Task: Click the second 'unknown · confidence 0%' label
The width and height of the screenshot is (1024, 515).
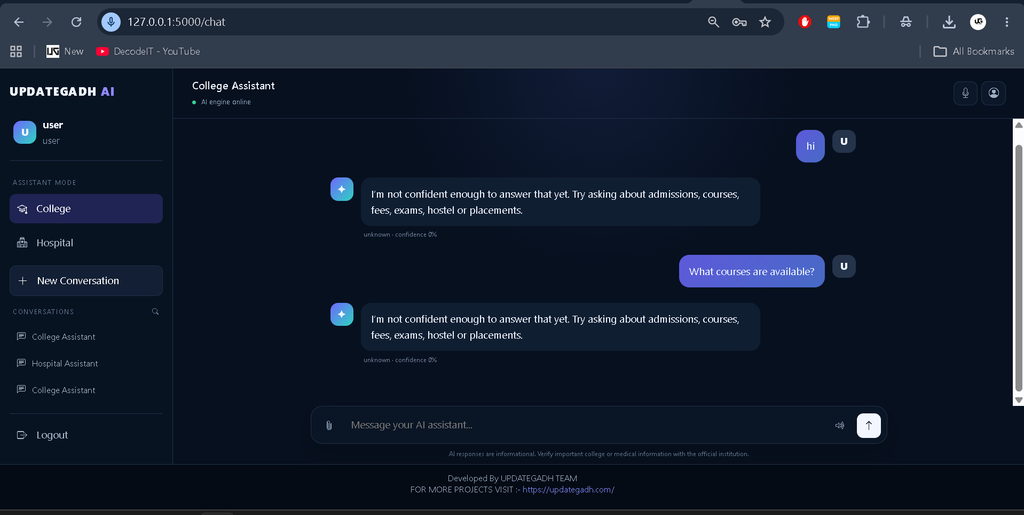Action: pyautogui.click(x=400, y=360)
